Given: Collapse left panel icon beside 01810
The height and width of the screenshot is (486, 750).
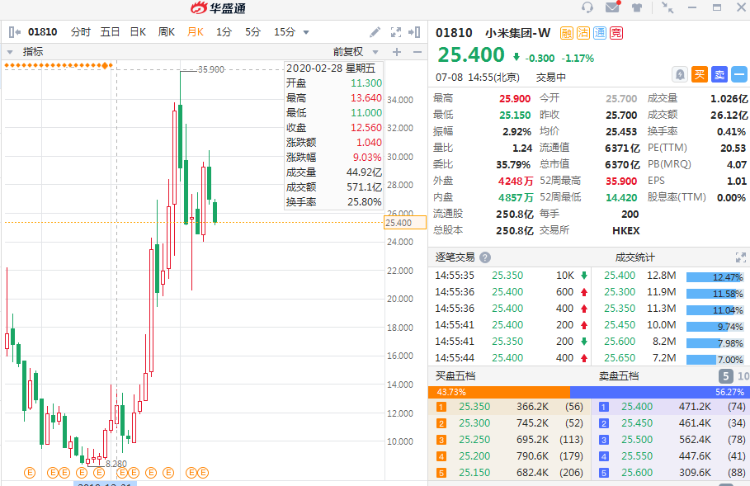Looking at the screenshot, I should point(14,32).
